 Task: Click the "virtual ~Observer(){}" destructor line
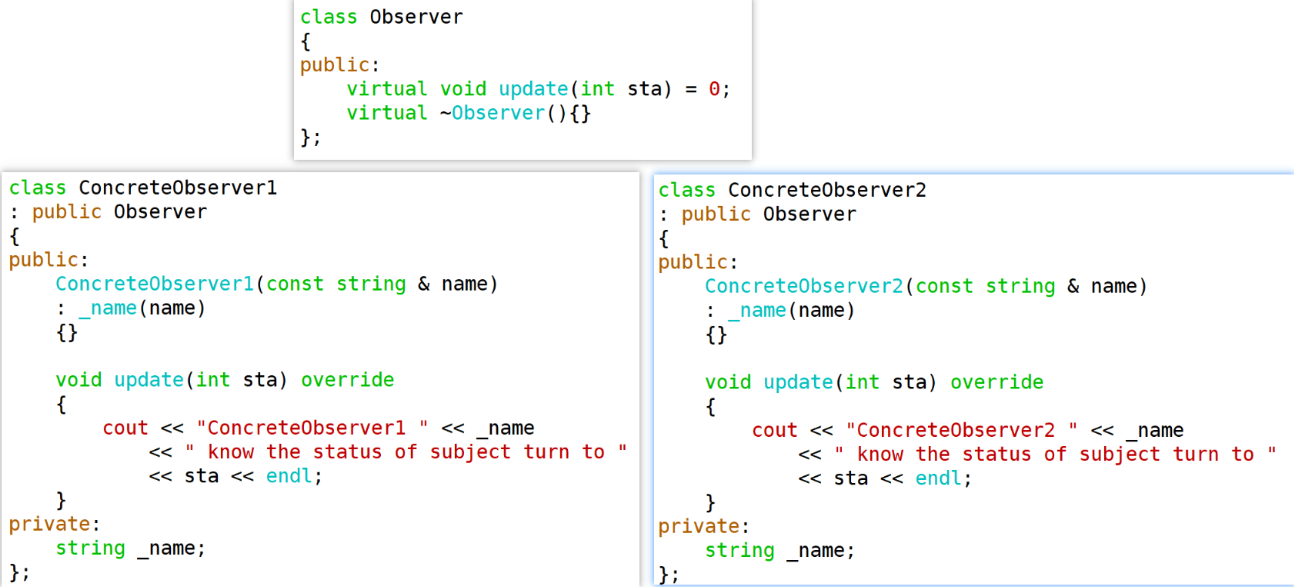click(x=469, y=113)
